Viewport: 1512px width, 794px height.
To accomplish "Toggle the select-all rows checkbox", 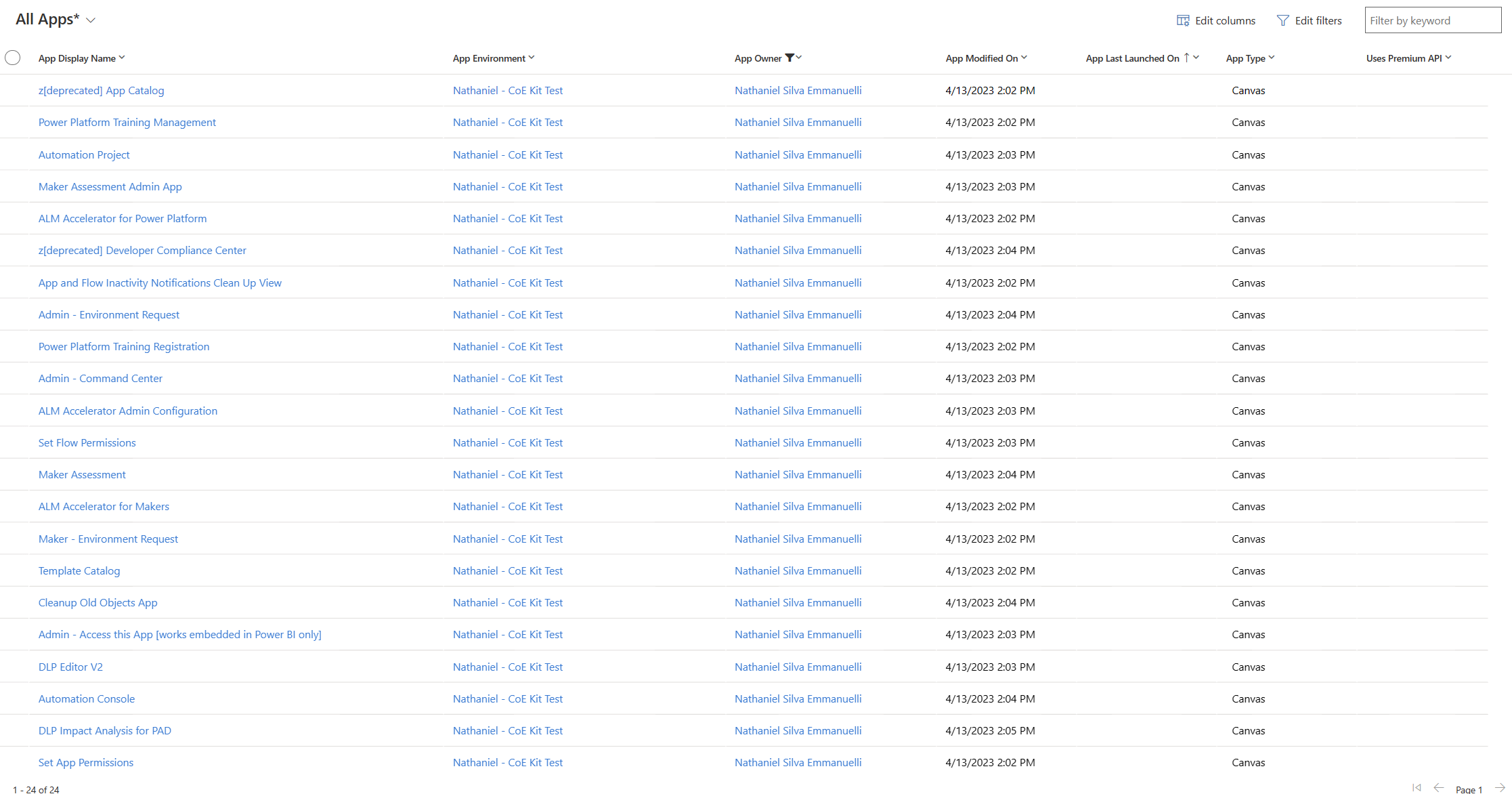I will click(12, 58).
